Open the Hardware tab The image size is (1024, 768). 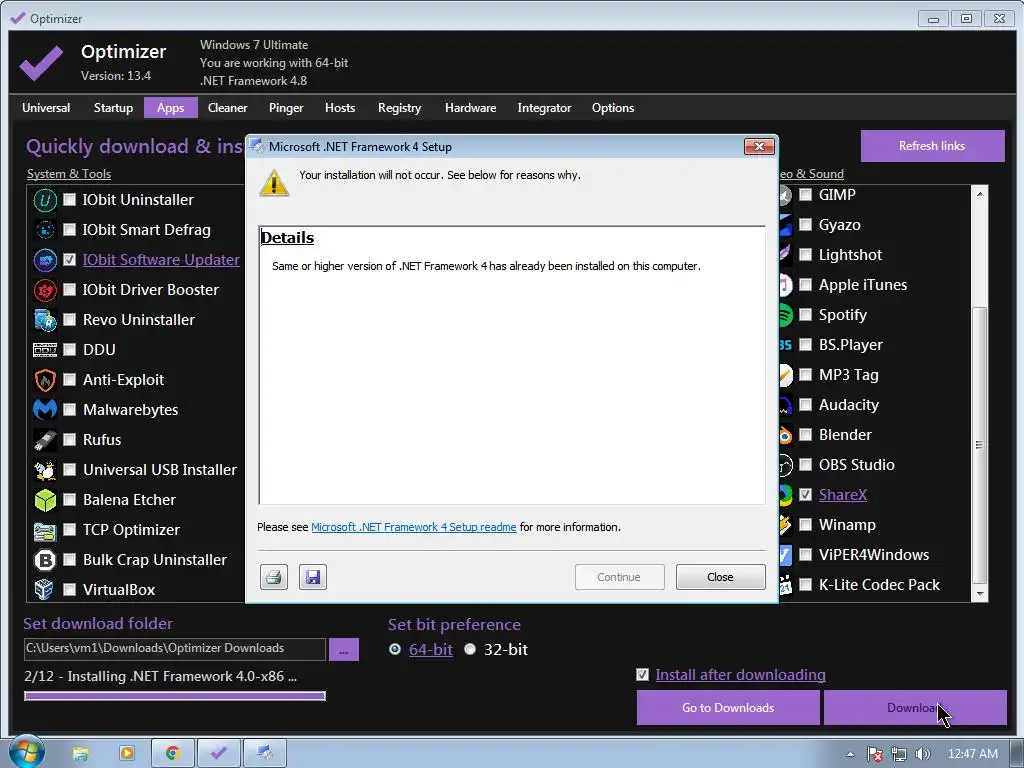pyautogui.click(x=470, y=108)
